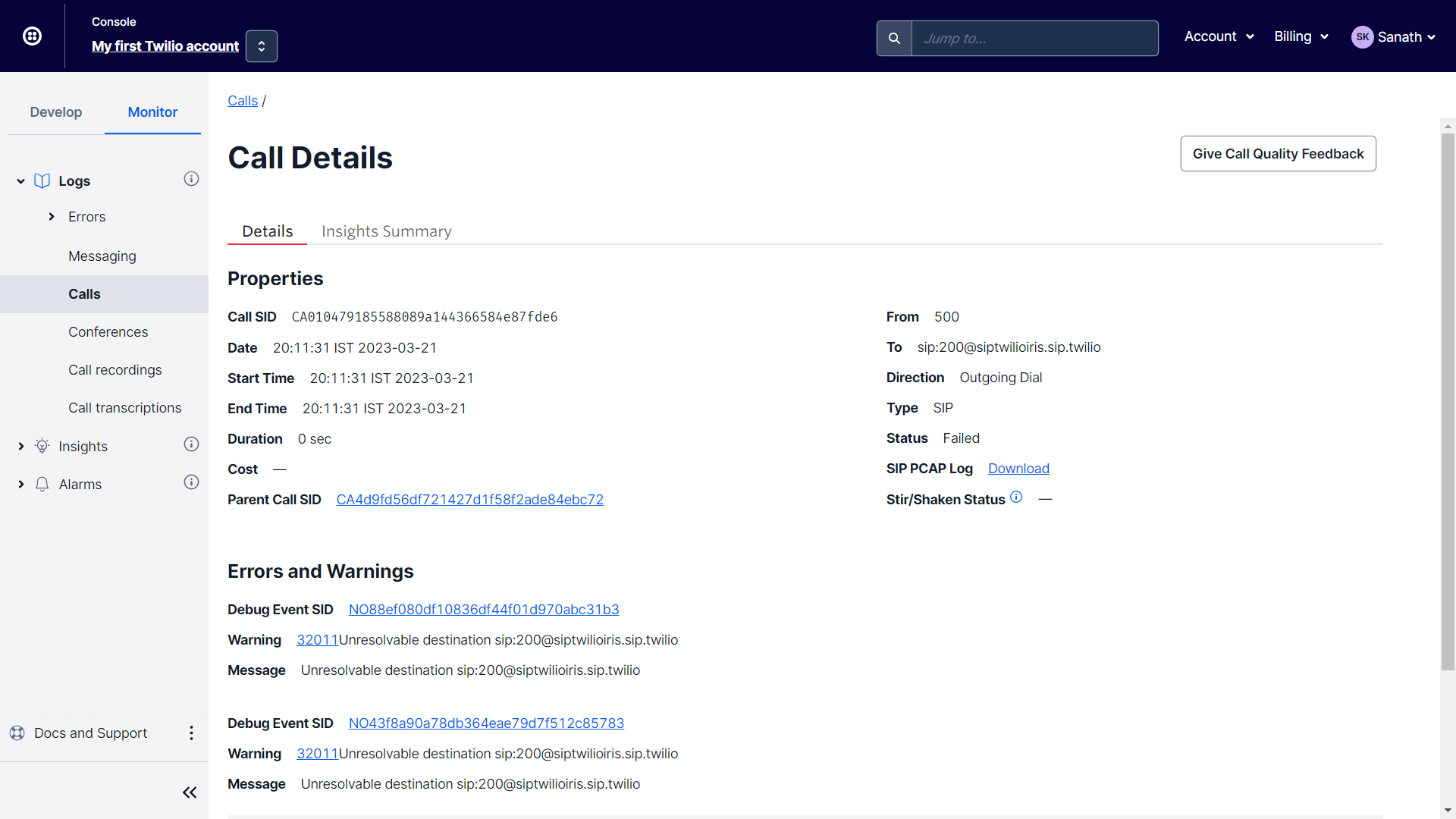Go back to Calls breadcrumb
Viewport: 1456px width, 819px height.
[243, 101]
